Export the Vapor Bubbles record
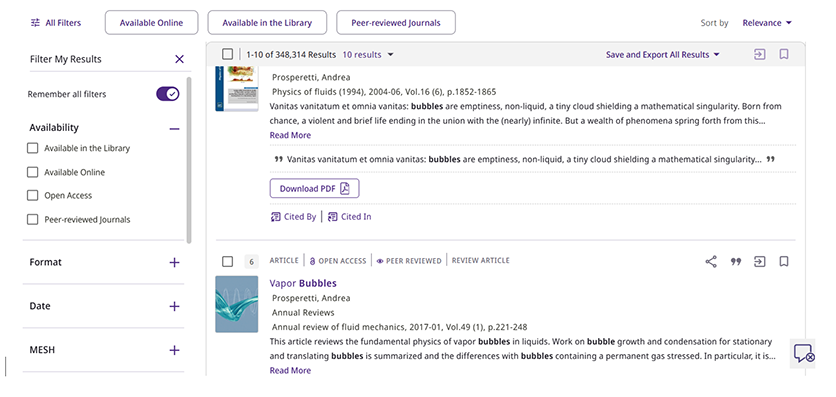Viewport: 836px width, 397px height. pos(759,262)
